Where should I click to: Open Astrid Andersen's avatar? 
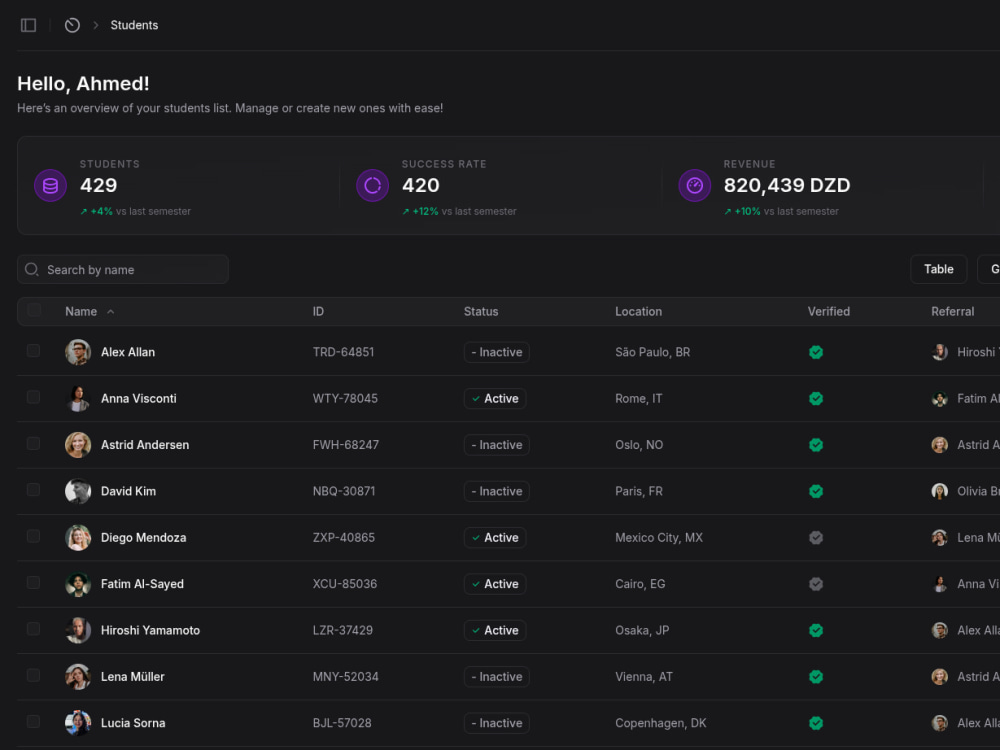tap(78, 445)
